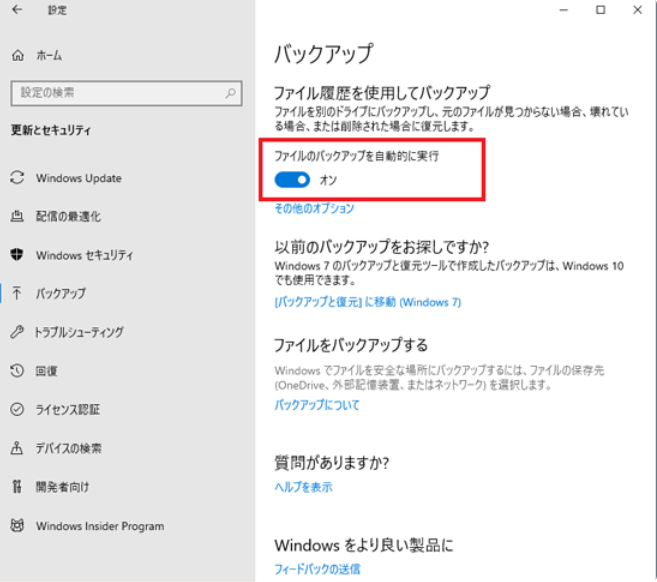Close the settings window

pos(637,10)
